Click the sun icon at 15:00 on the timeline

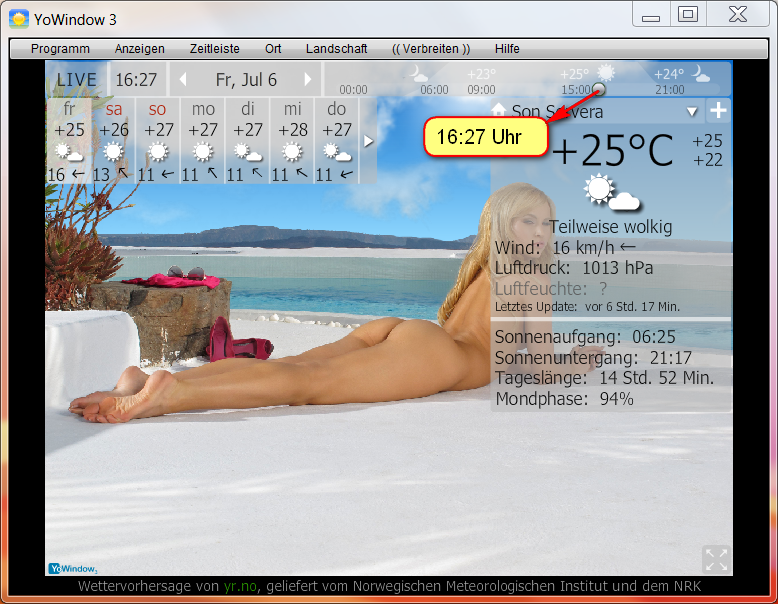pyautogui.click(x=606, y=73)
